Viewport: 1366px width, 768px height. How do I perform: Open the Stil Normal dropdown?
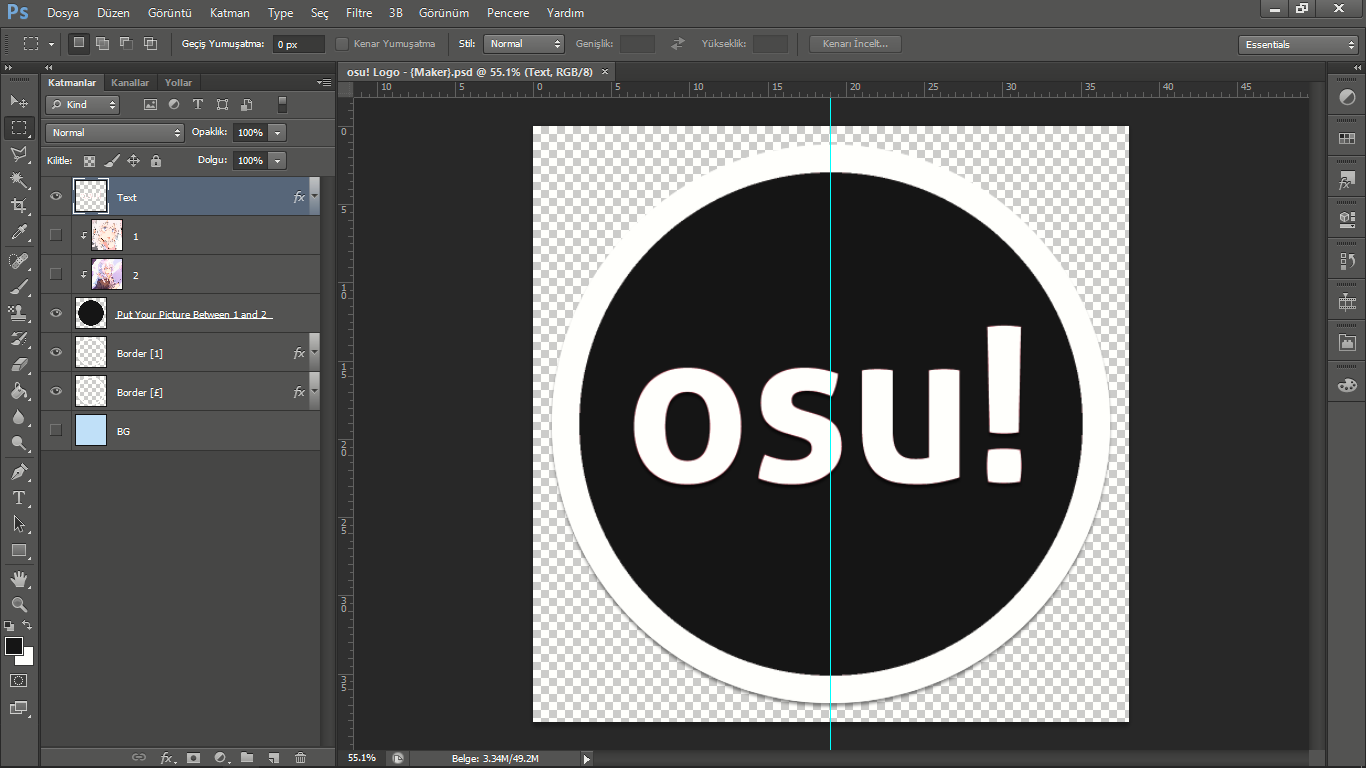pos(524,44)
